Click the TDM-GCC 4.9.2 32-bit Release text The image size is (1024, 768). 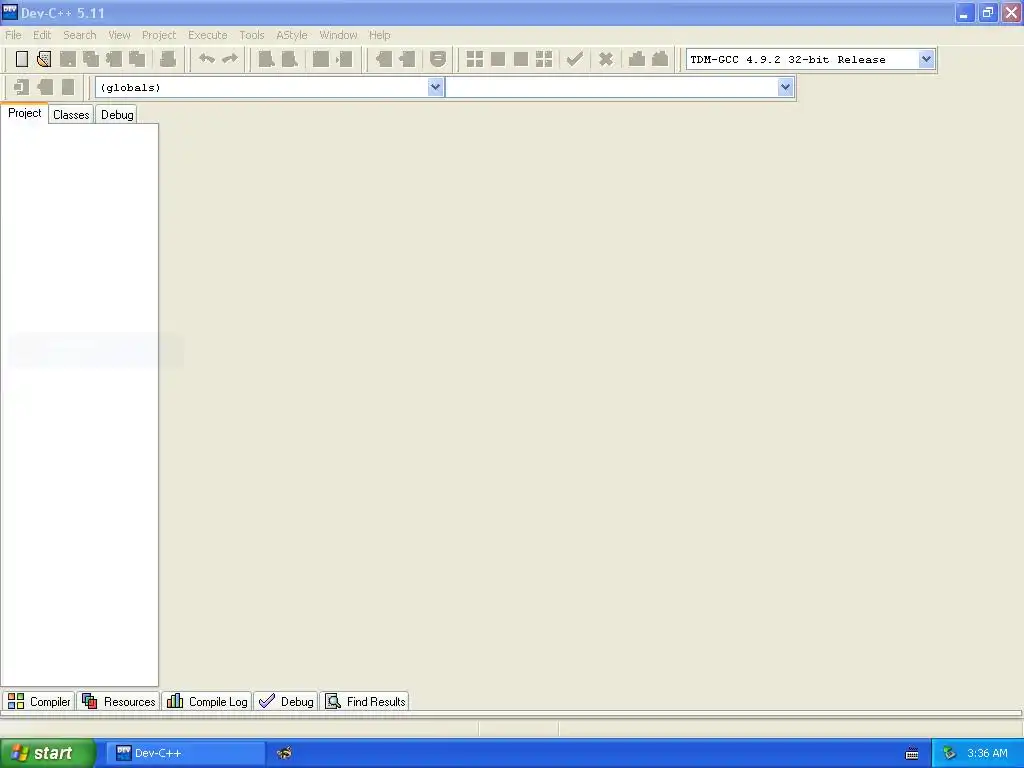click(788, 59)
